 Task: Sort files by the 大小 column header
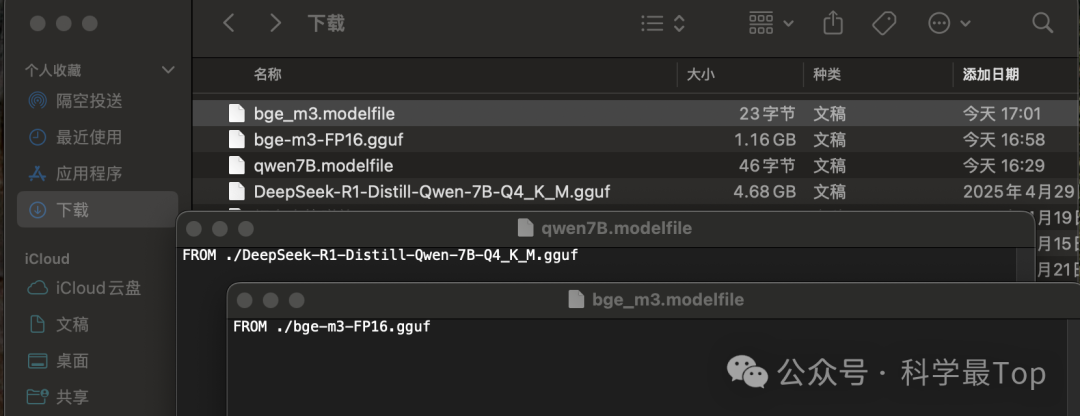coord(700,74)
